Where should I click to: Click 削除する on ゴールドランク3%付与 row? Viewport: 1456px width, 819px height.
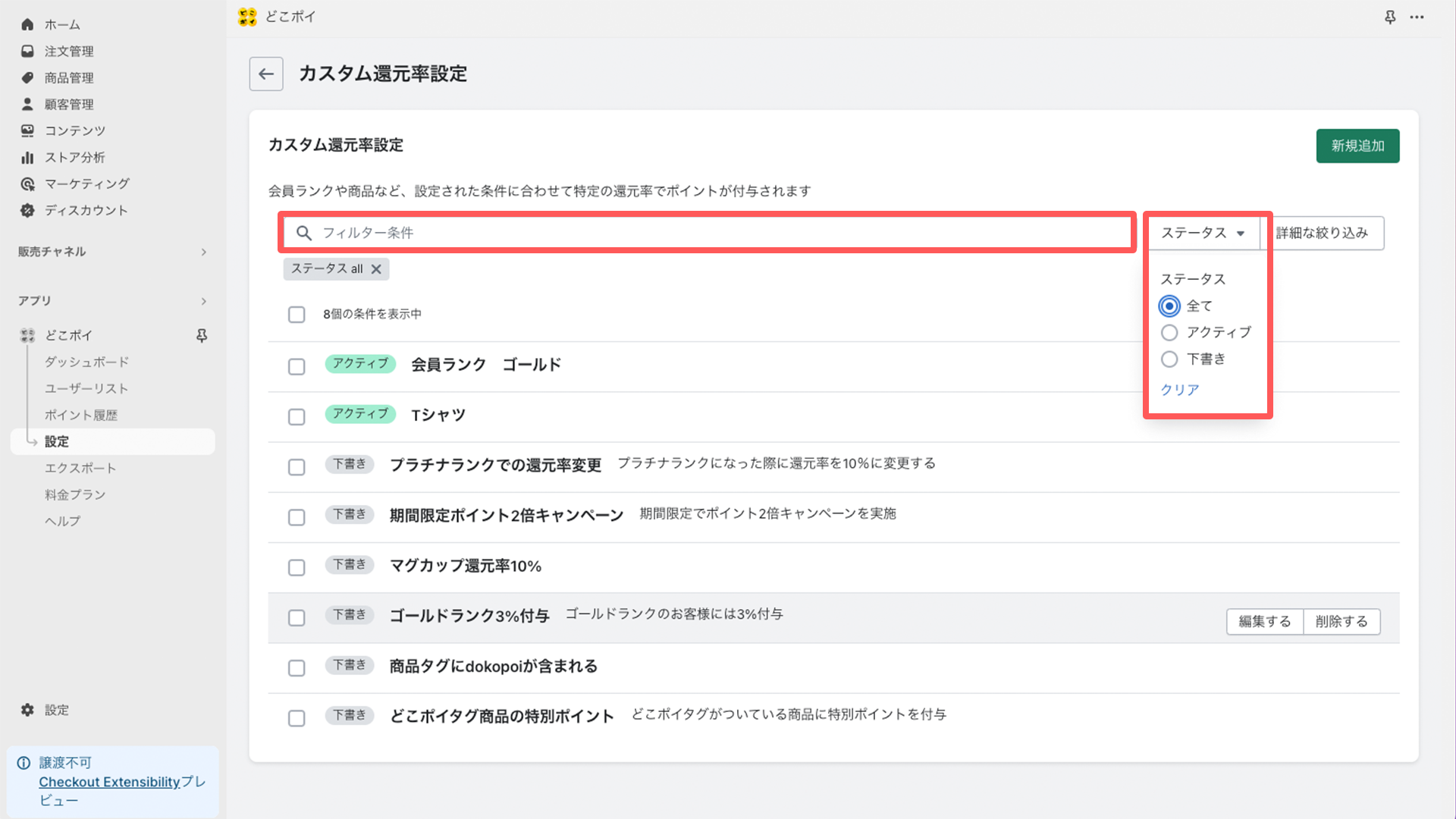point(1341,621)
